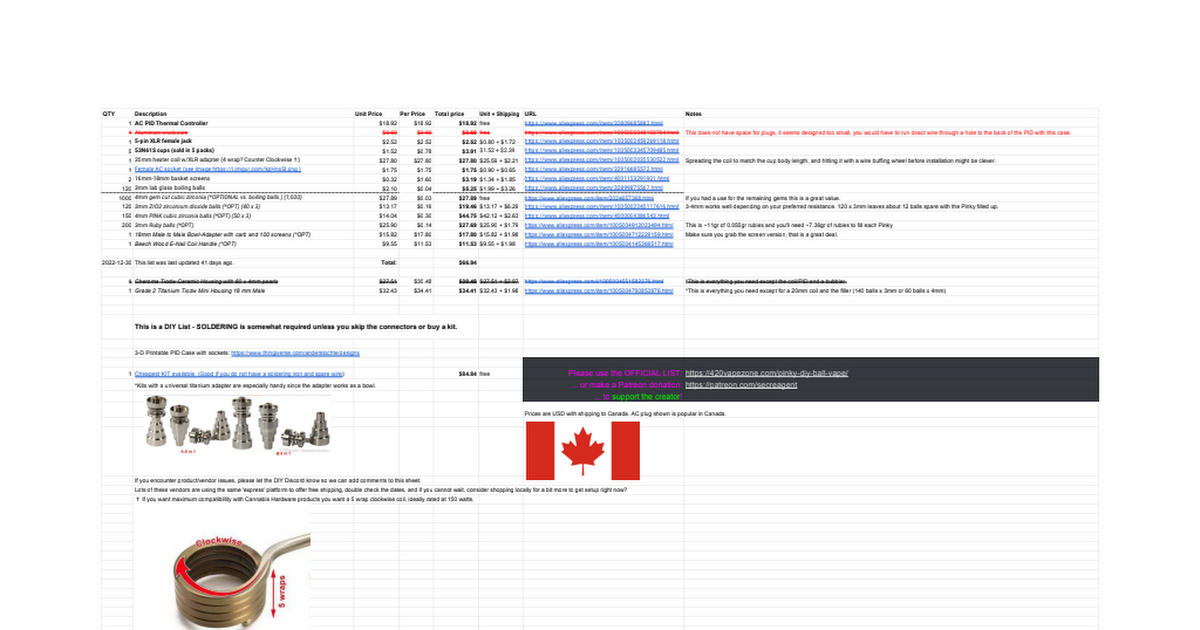Select the Per Price header cell

coord(412,114)
